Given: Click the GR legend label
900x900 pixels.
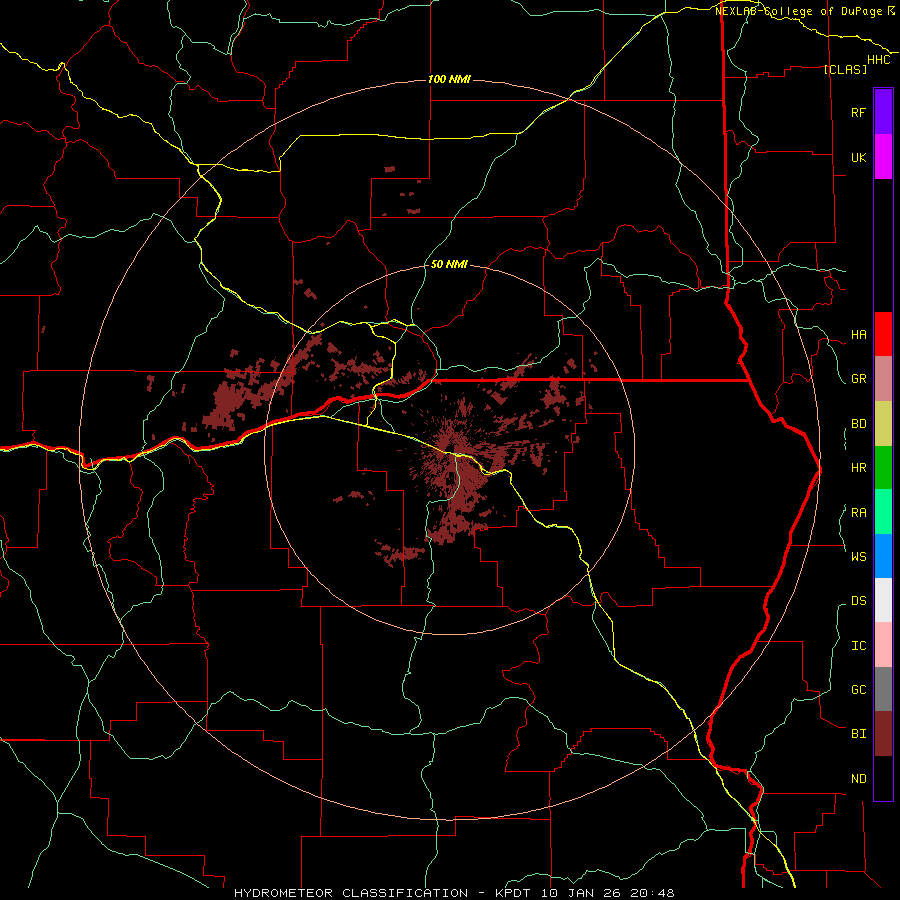Looking at the screenshot, I should pyautogui.click(x=859, y=379).
